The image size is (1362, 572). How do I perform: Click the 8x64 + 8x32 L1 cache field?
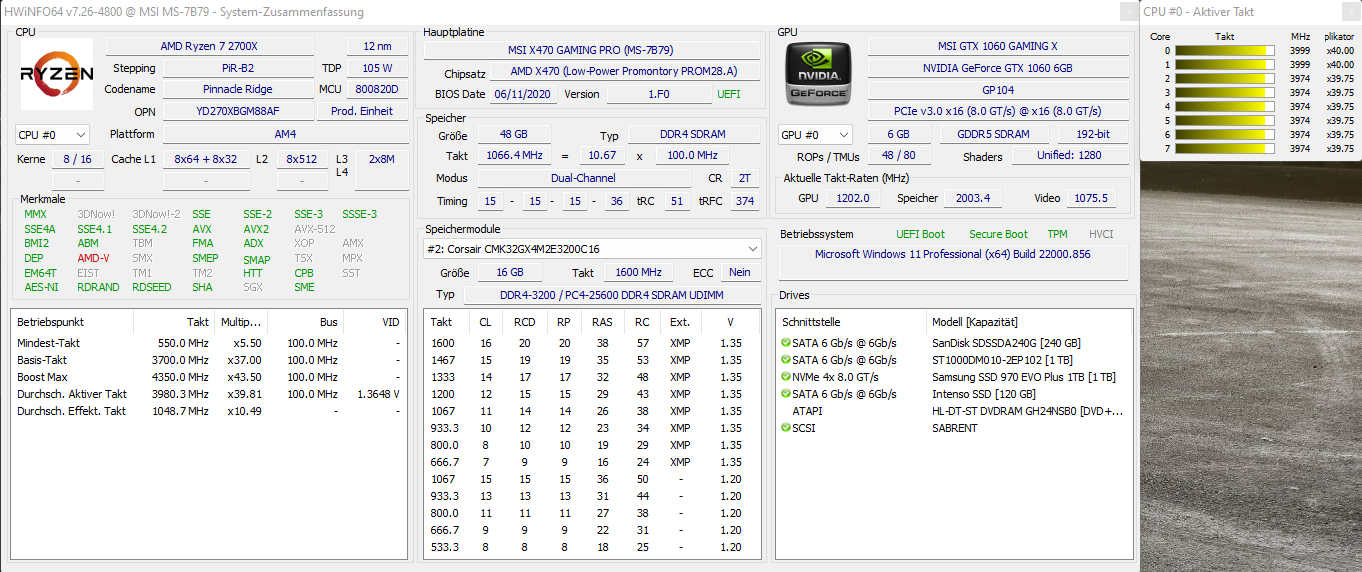pos(205,160)
